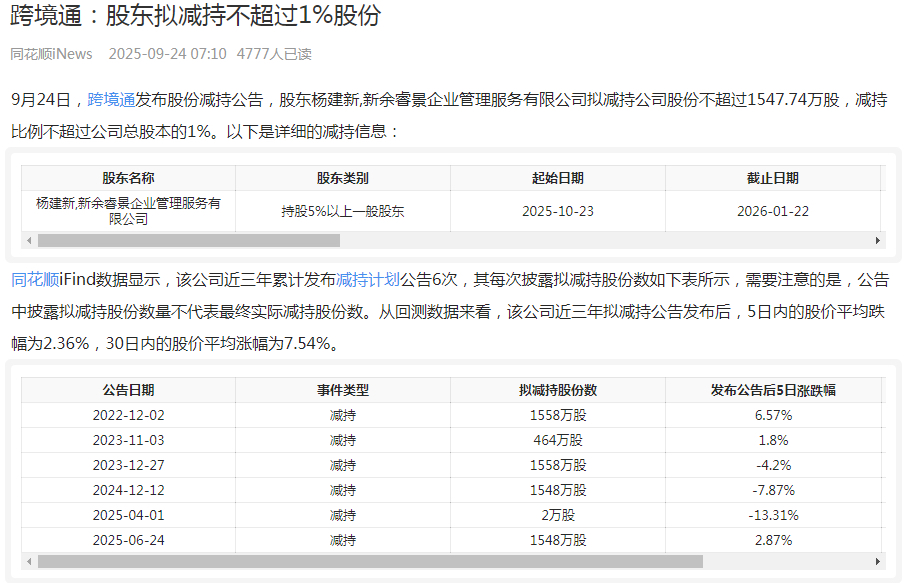This screenshot has height=583, width=907.
Task: Select the 2025-06-24 date cell
Action: click(128, 540)
